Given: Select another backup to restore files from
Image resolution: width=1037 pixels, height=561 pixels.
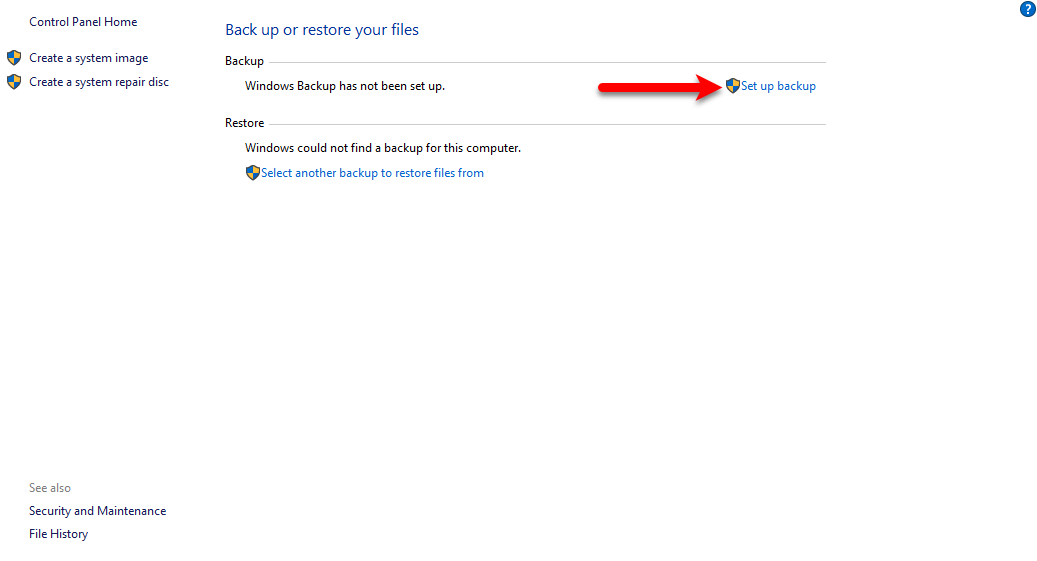Looking at the screenshot, I should [x=372, y=173].
